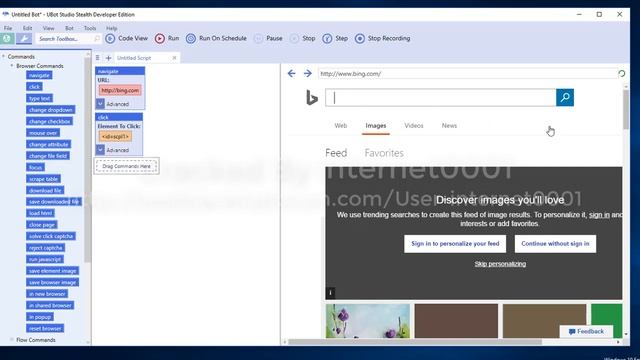640x360 pixels.
Task: Click the Feedback button
Action: click(x=586, y=331)
